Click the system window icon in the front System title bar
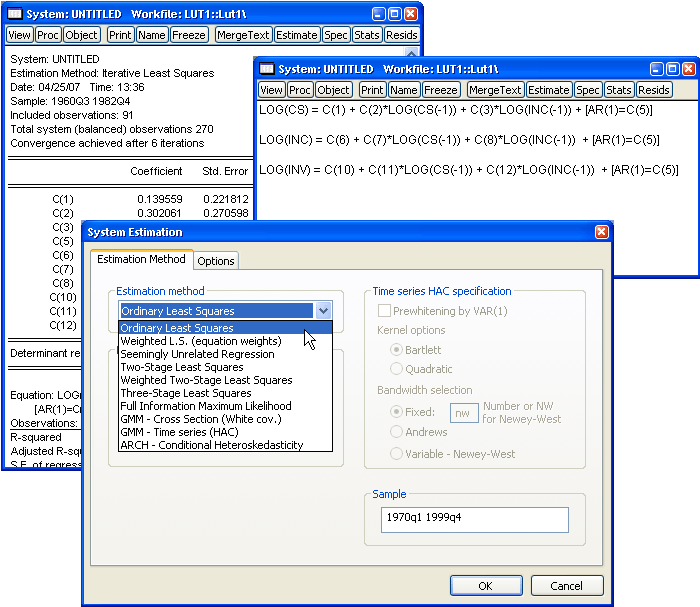Image resolution: width=700 pixels, height=607 pixels. tap(266, 69)
